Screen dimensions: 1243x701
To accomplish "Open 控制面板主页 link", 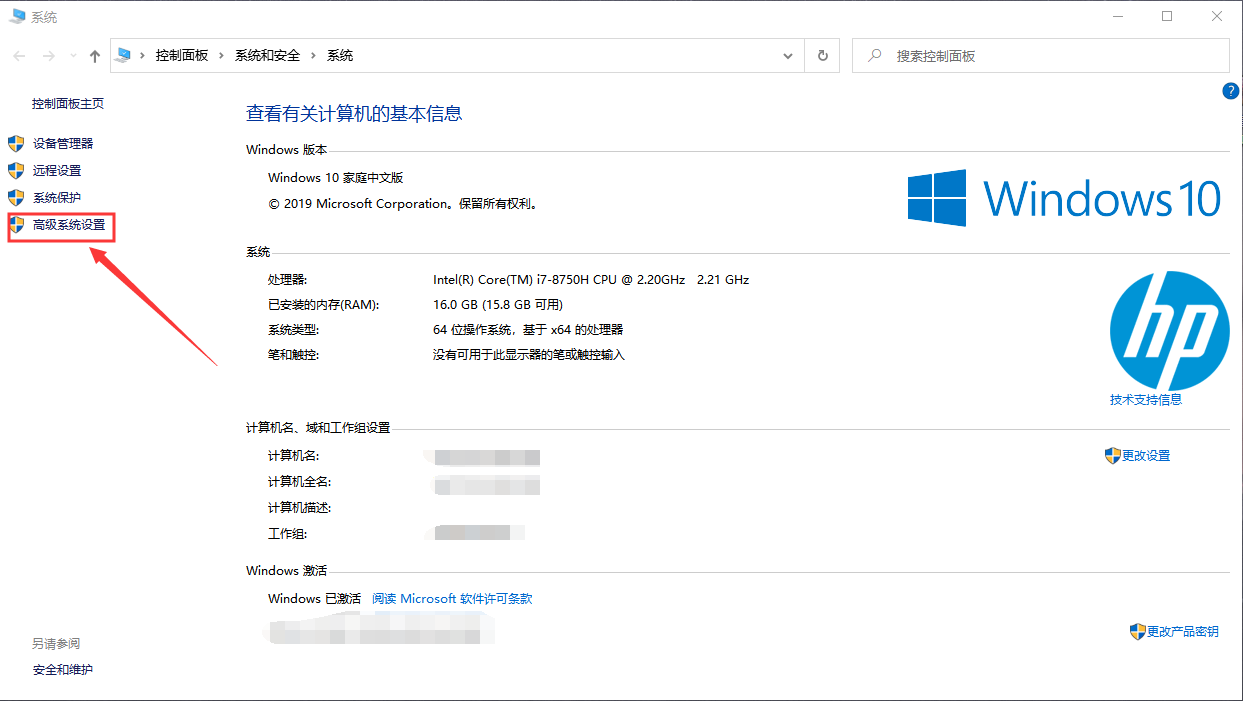I will click(x=68, y=104).
